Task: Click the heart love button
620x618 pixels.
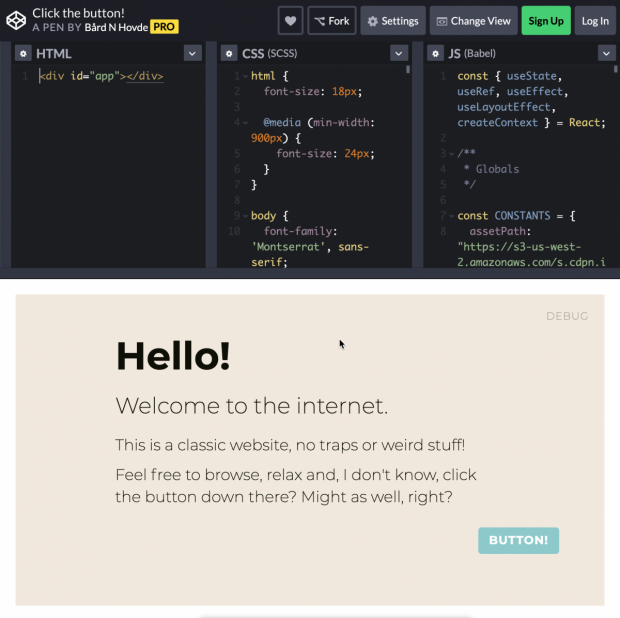Action: tap(291, 21)
